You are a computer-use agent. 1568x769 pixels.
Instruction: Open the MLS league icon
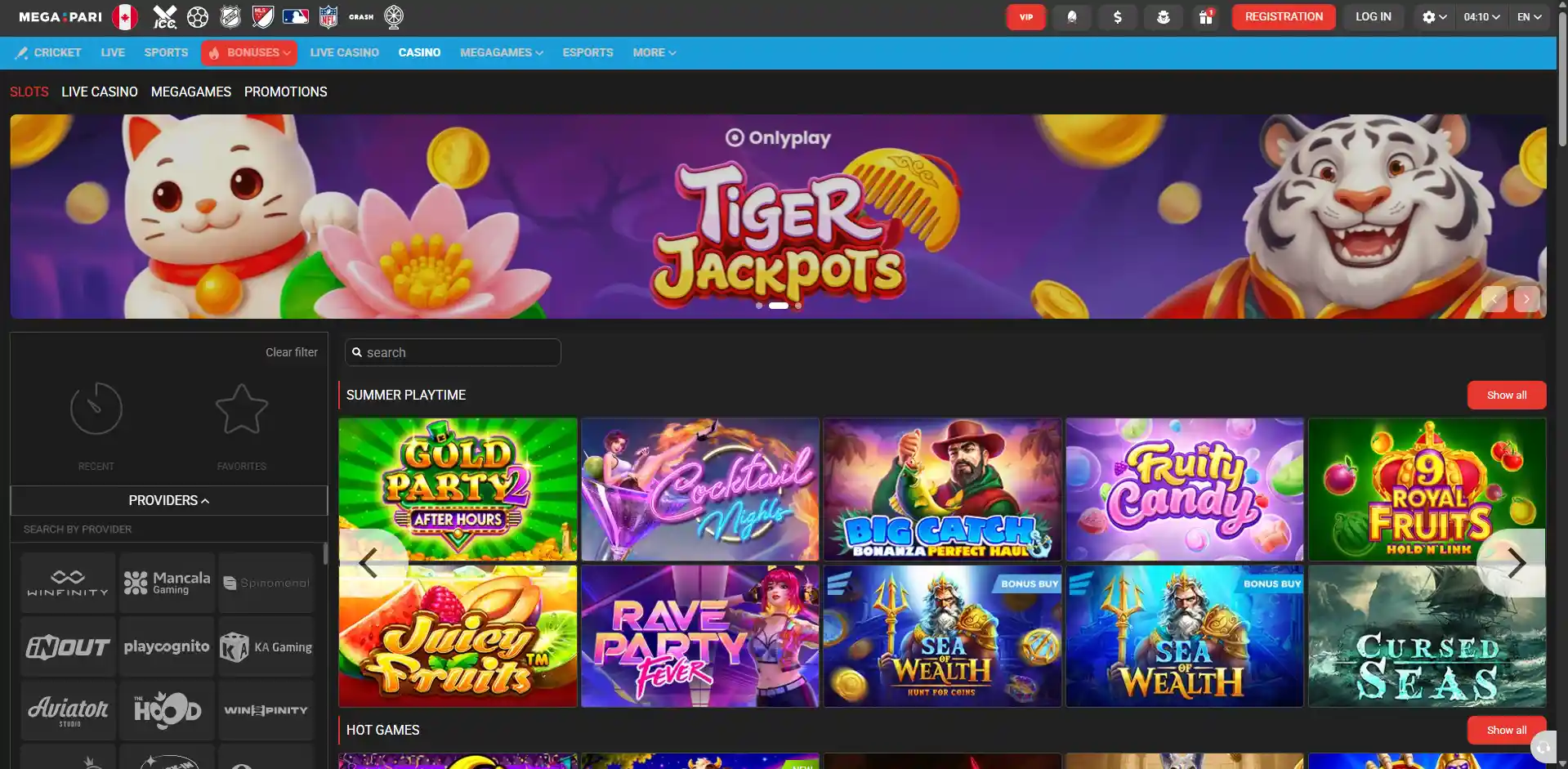[263, 16]
